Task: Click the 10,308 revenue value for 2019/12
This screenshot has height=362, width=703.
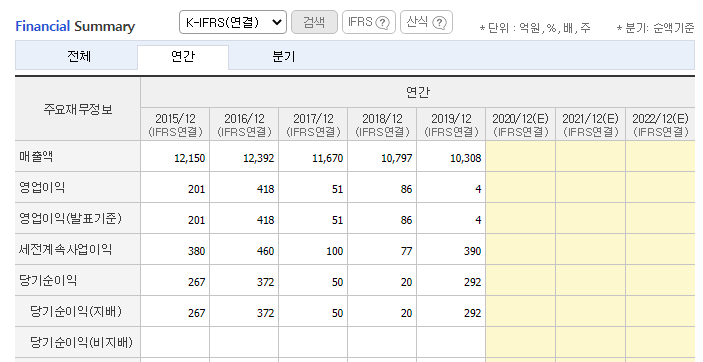Action: click(x=466, y=158)
